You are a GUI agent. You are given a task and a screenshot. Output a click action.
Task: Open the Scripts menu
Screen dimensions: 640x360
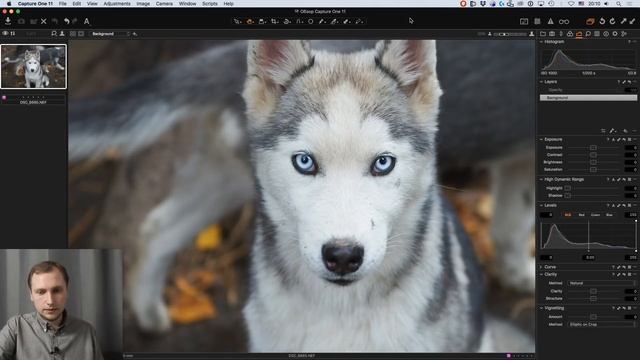(210, 4)
